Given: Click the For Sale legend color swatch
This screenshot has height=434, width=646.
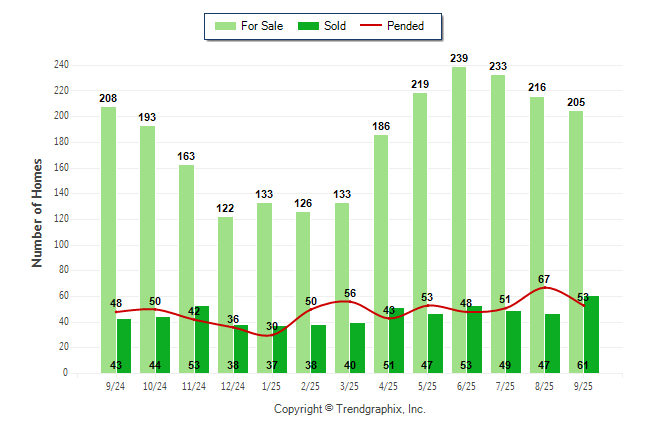Looking at the screenshot, I should [x=225, y=26].
